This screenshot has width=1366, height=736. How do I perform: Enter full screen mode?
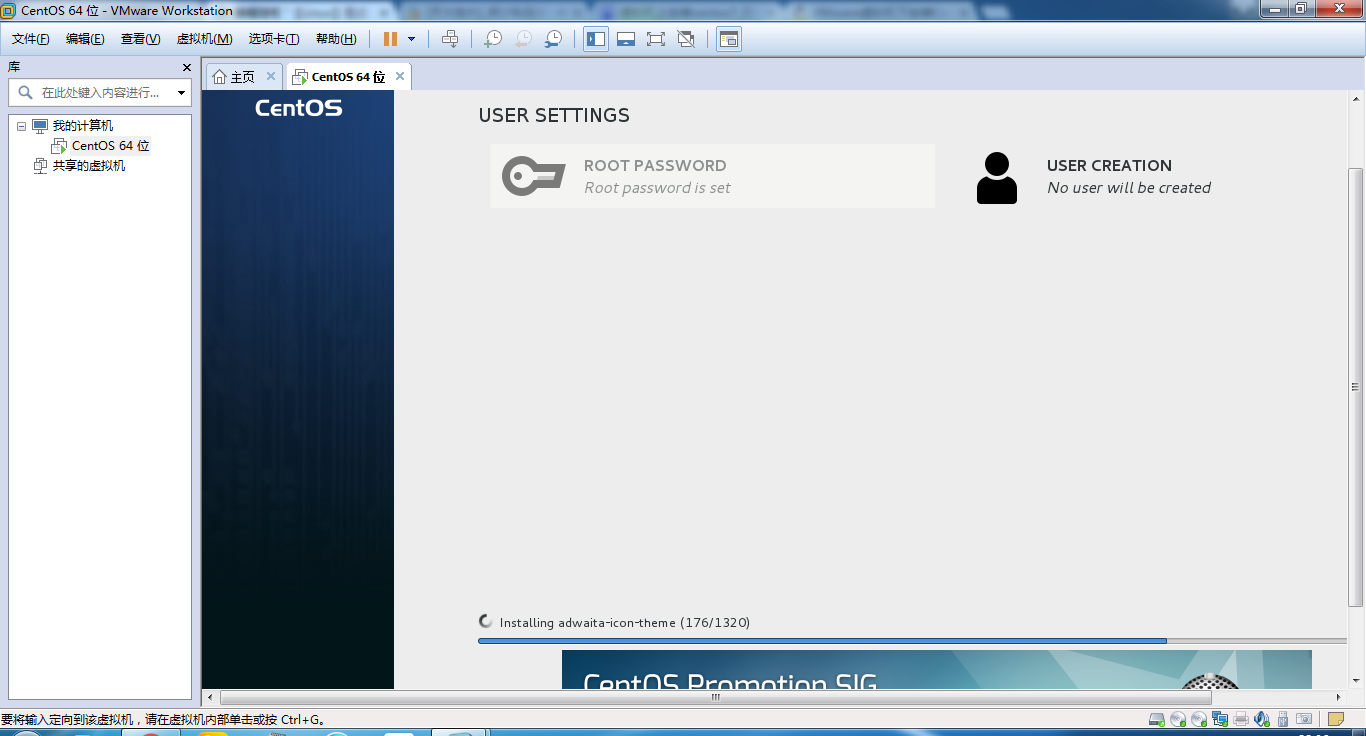click(656, 39)
